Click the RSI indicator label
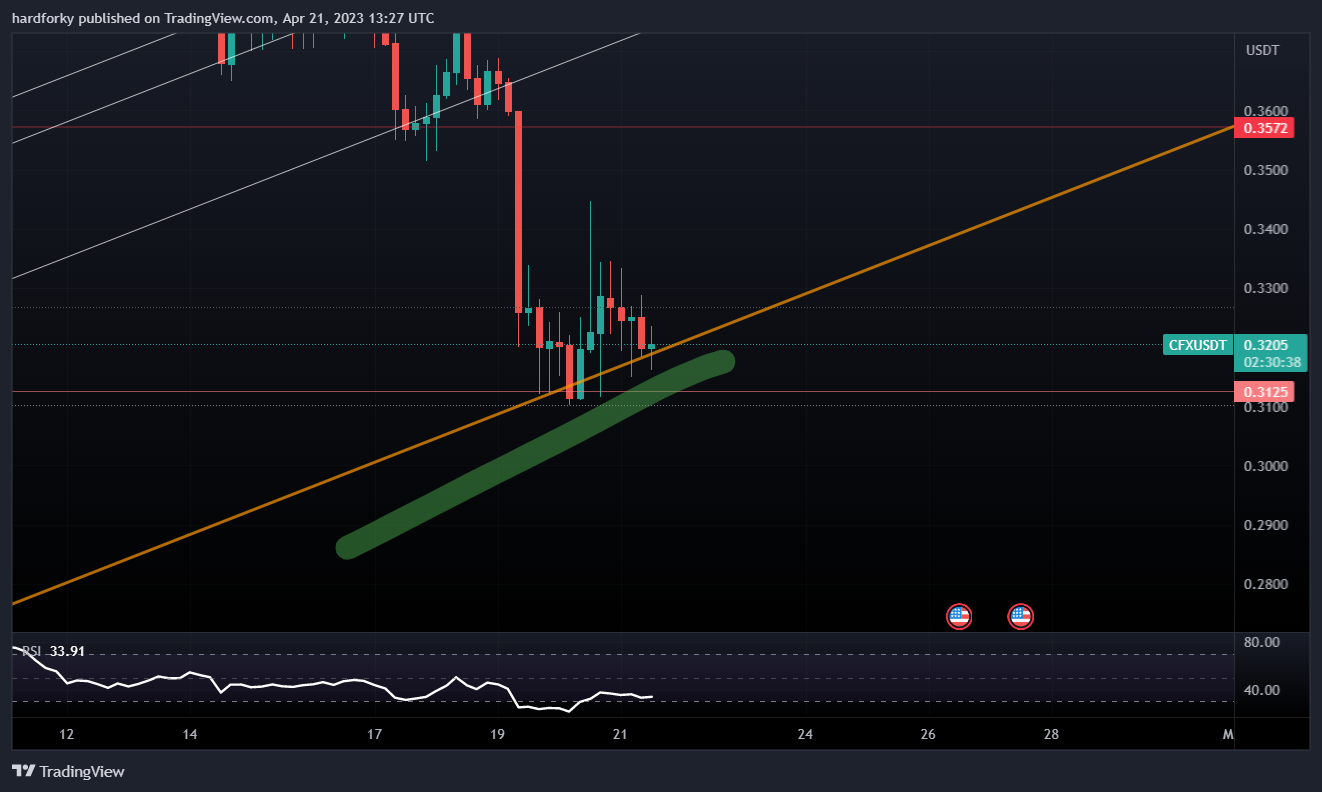Screen dimensions: 1322x792 click(x=32, y=651)
